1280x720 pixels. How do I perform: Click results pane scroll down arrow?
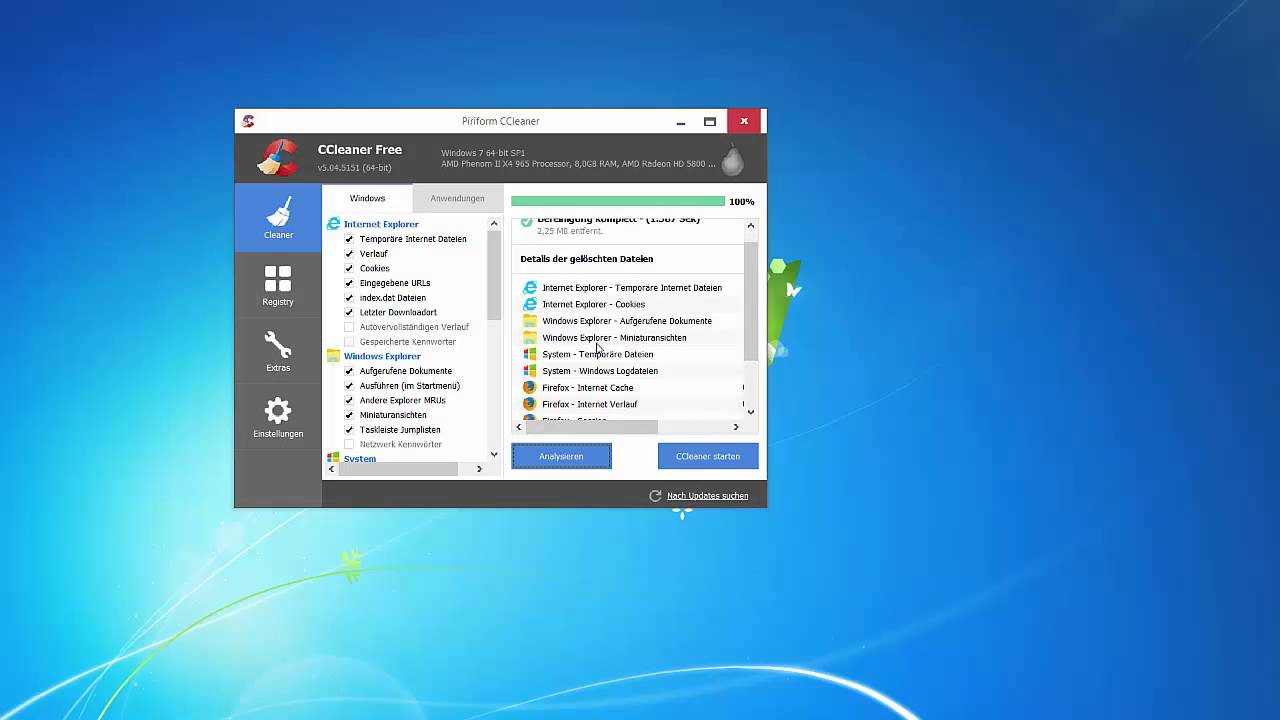[x=751, y=411]
